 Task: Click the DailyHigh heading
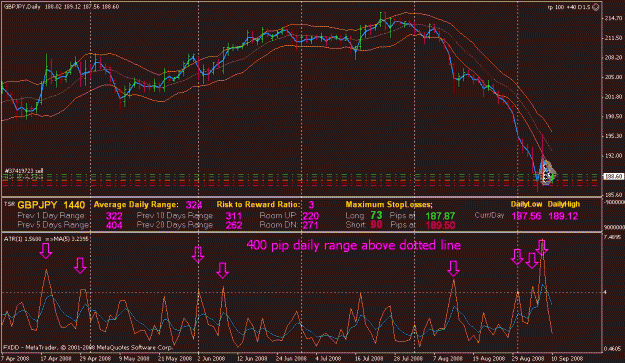point(564,204)
